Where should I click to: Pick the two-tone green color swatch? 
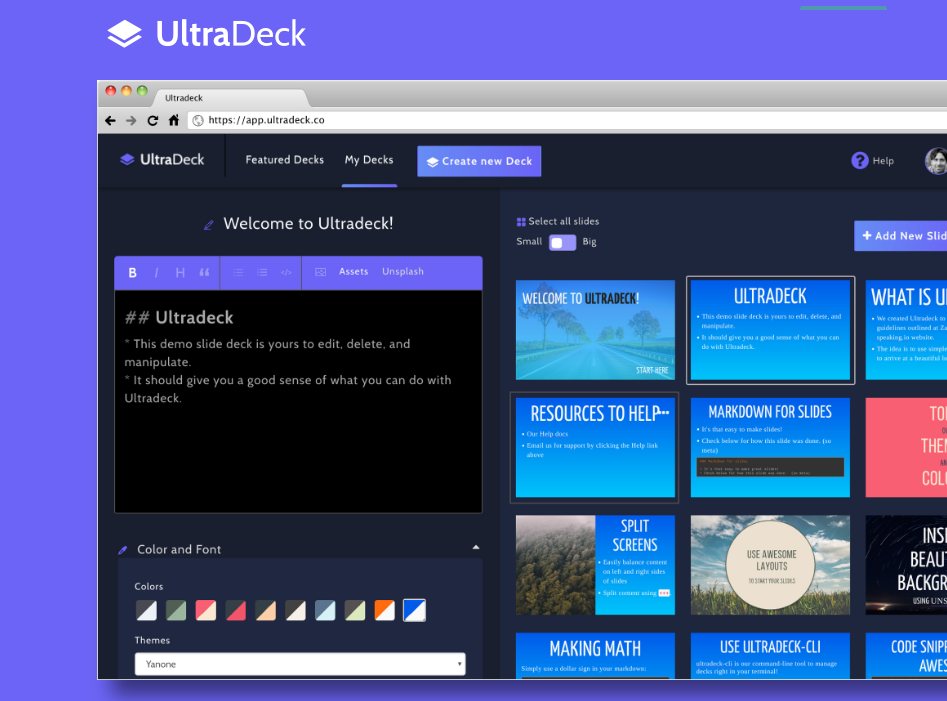[x=176, y=610]
